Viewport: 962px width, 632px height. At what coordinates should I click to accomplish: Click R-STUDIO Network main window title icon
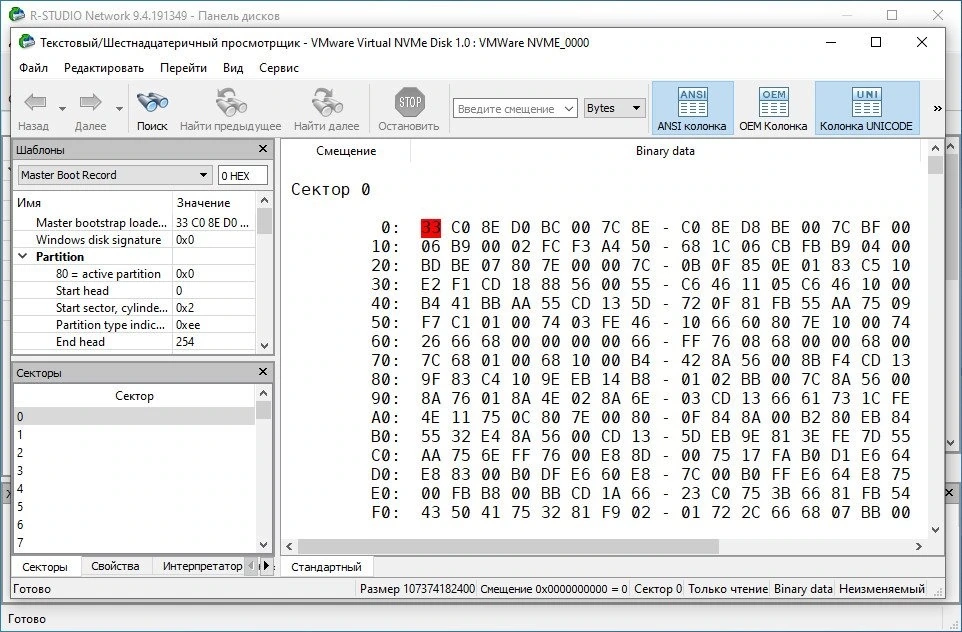(17, 15)
